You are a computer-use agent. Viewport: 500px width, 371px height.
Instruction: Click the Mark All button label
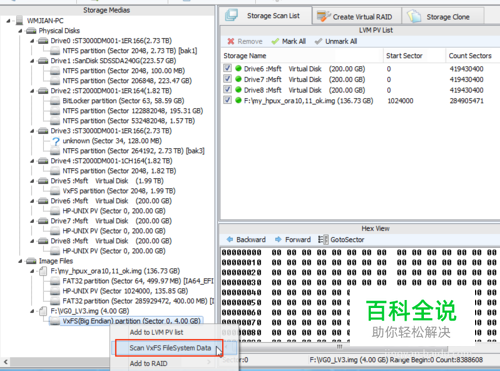click(x=294, y=41)
